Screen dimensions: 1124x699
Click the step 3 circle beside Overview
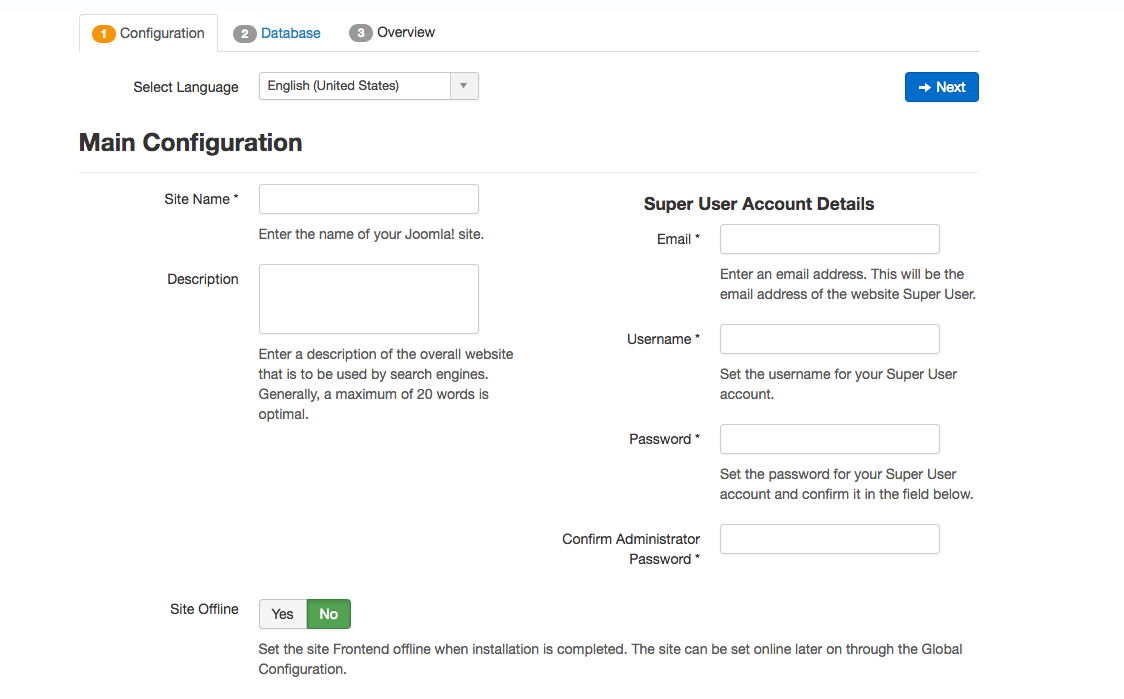(360, 33)
